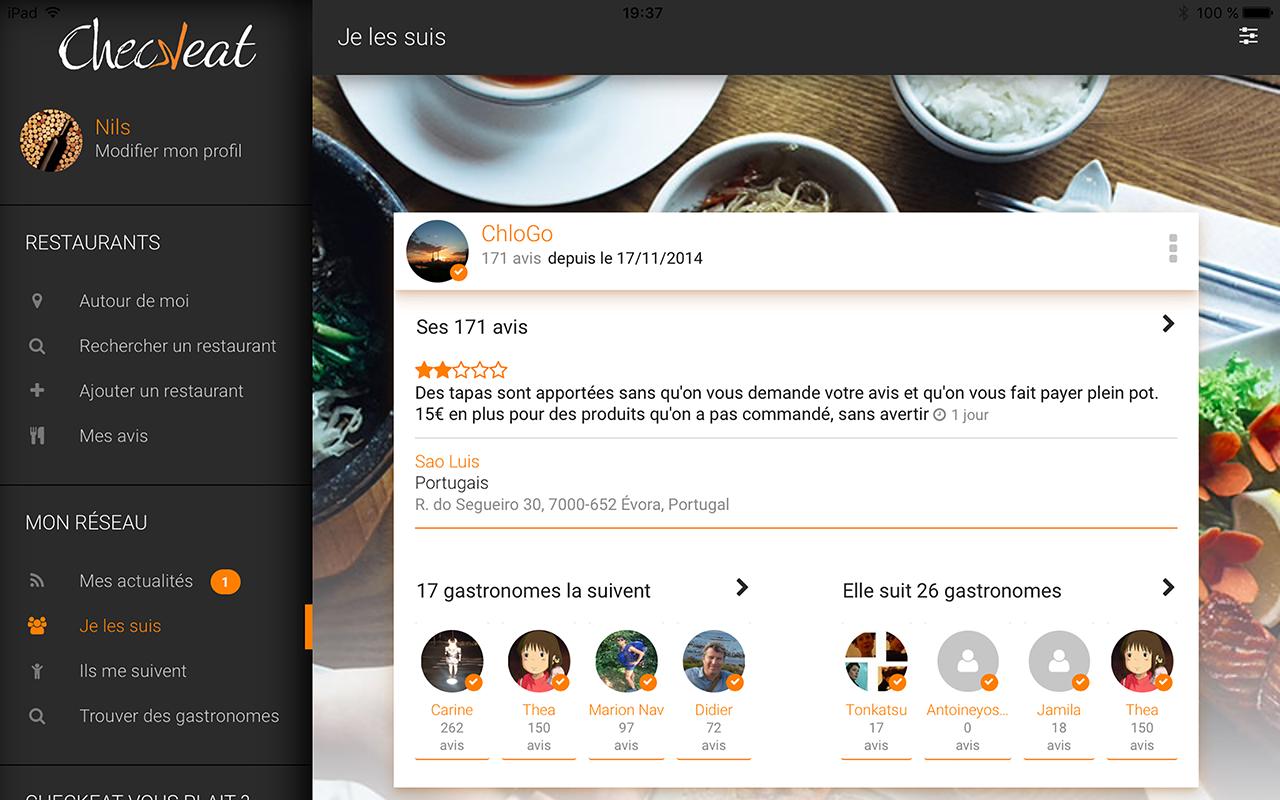Open the three-dot menu on ChloGo card

point(1173,249)
